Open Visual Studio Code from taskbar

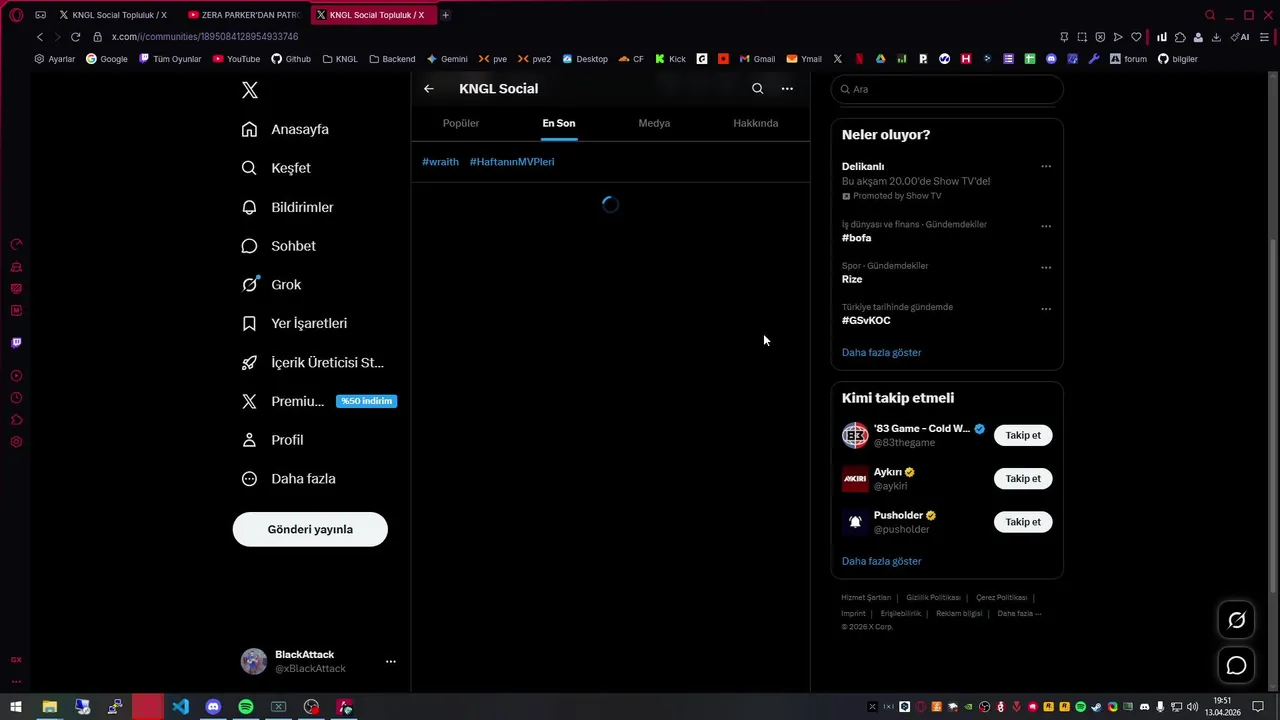[x=180, y=707]
